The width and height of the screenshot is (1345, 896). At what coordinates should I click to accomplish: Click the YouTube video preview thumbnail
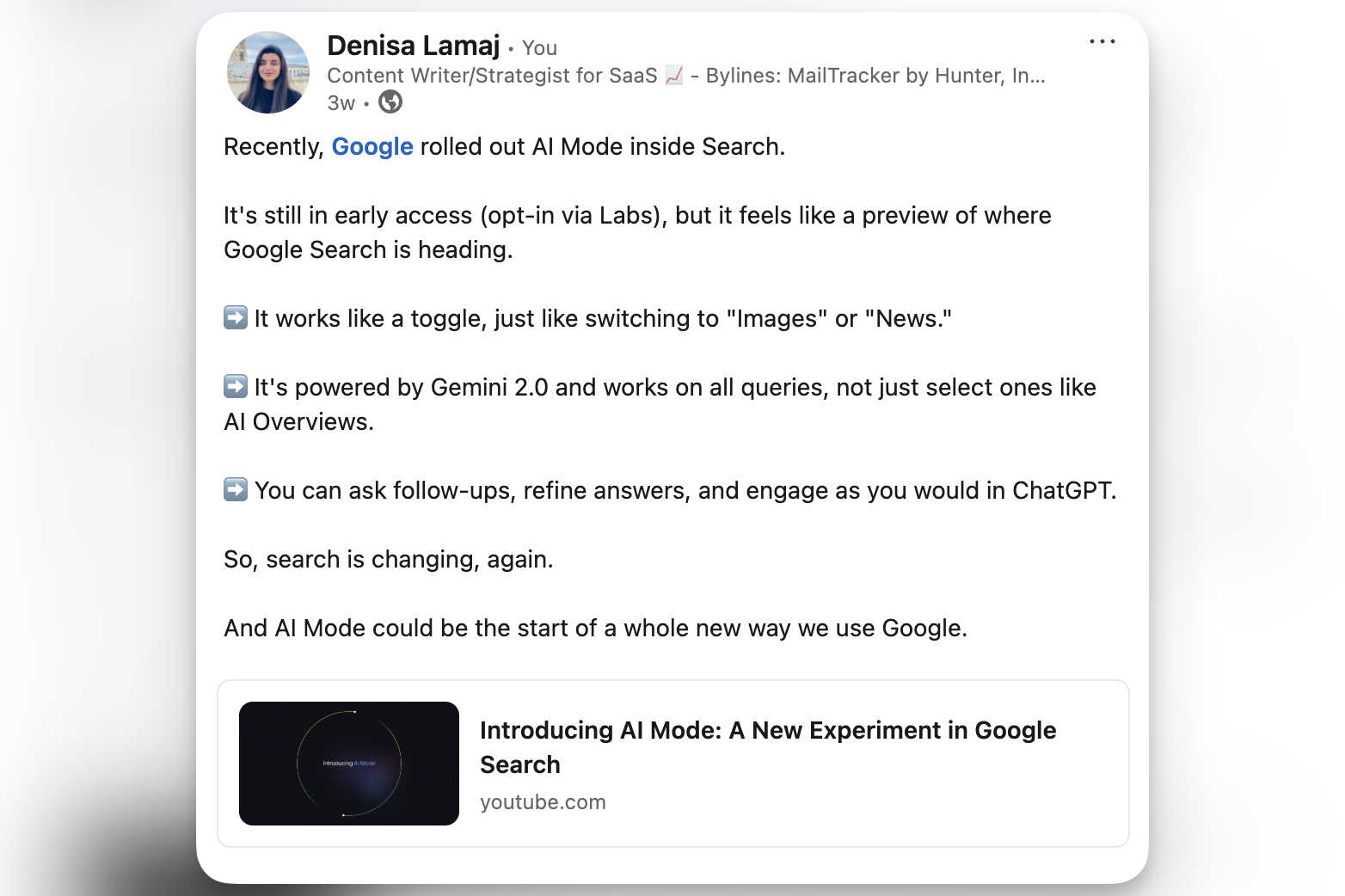click(x=349, y=764)
